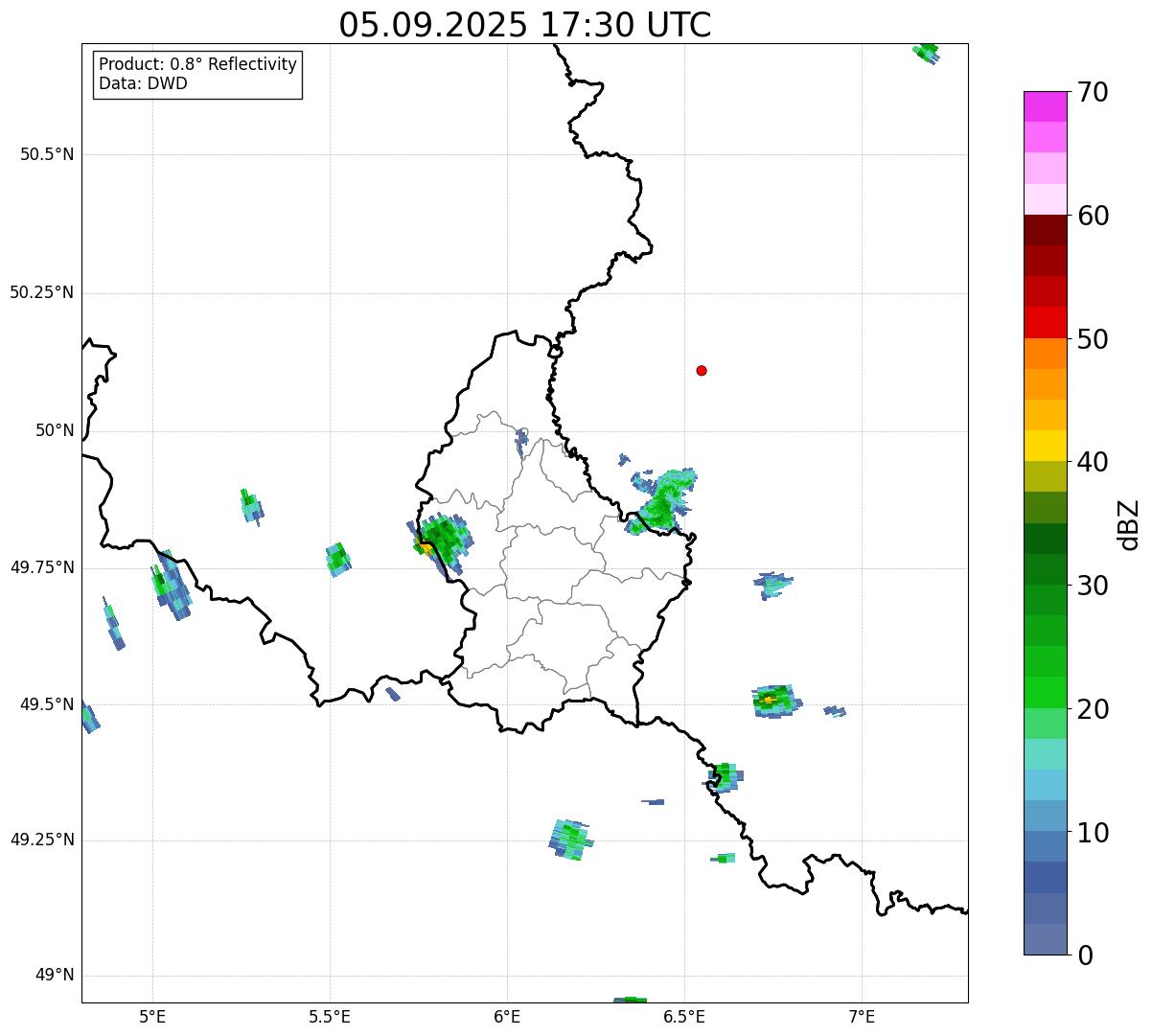Click the Product: 0.8° Reflectivity text
Image resolution: width=1152 pixels, height=1036 pixels.
pos(197,64)
